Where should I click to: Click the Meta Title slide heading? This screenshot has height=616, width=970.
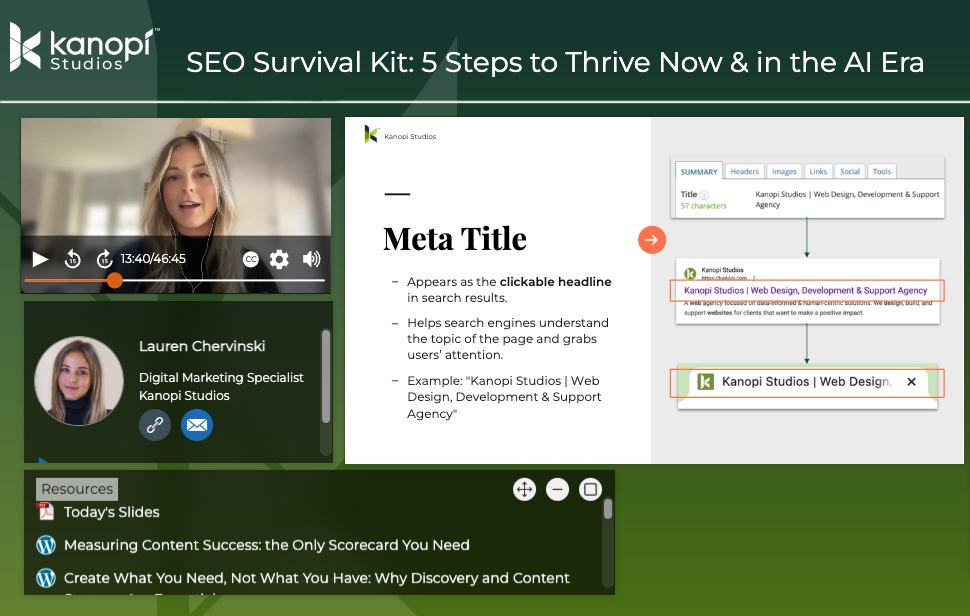coord(455,239)
